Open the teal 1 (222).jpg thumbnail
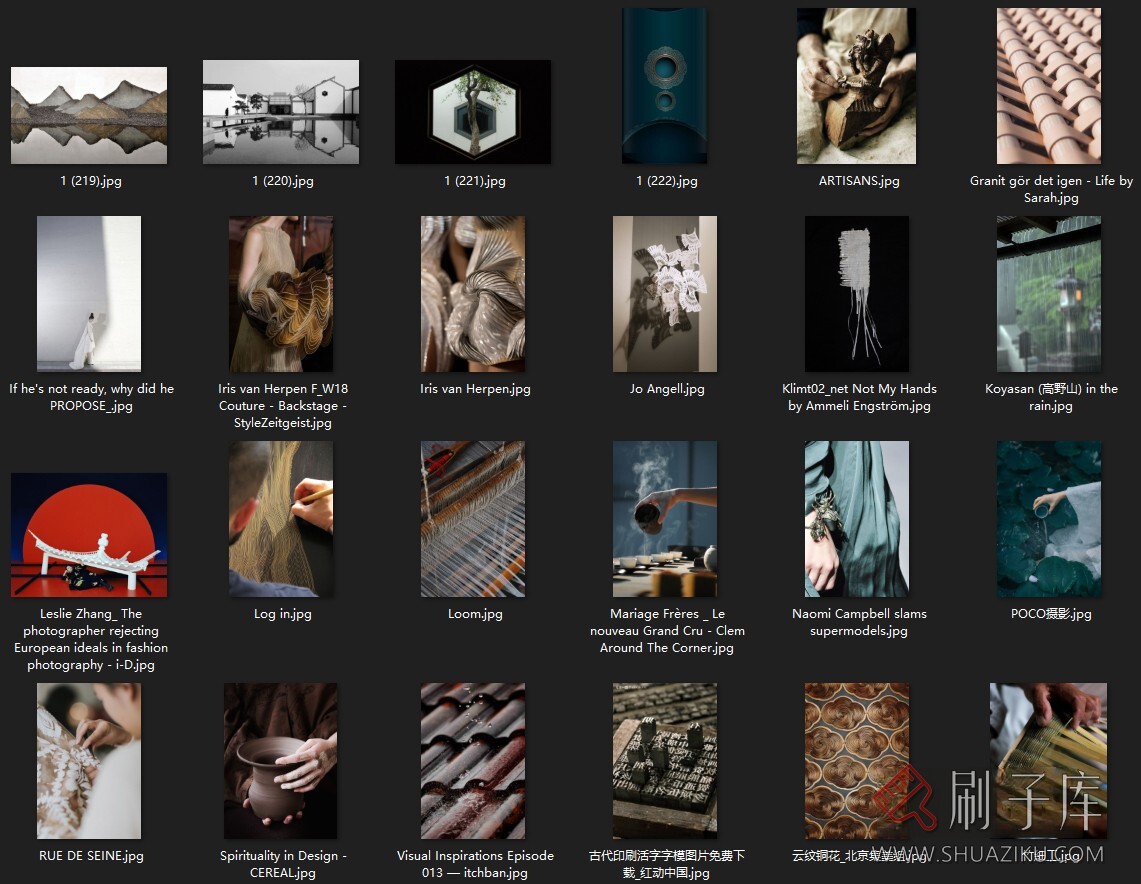The height and width of the screenshot is (884, 1141). click(665, 86)
